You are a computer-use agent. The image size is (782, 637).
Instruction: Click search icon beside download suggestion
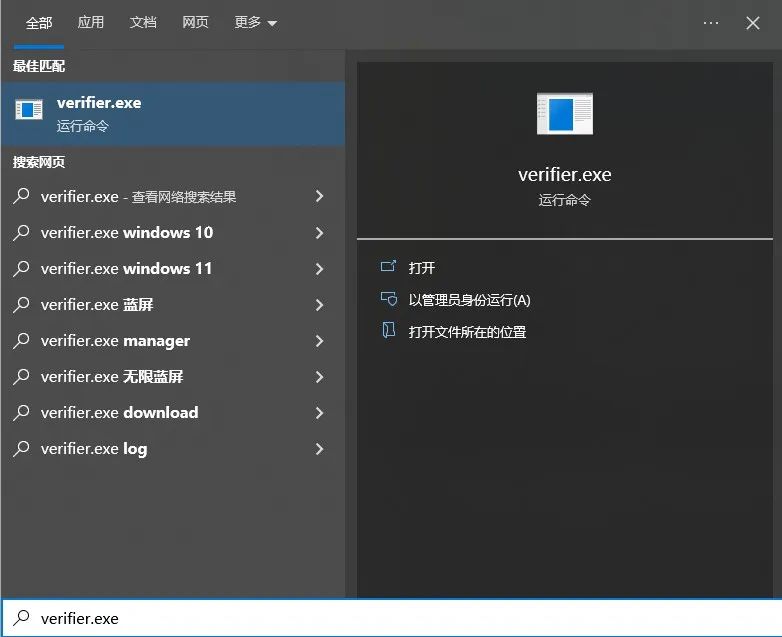pyautogui.click(x=21, y=413)
